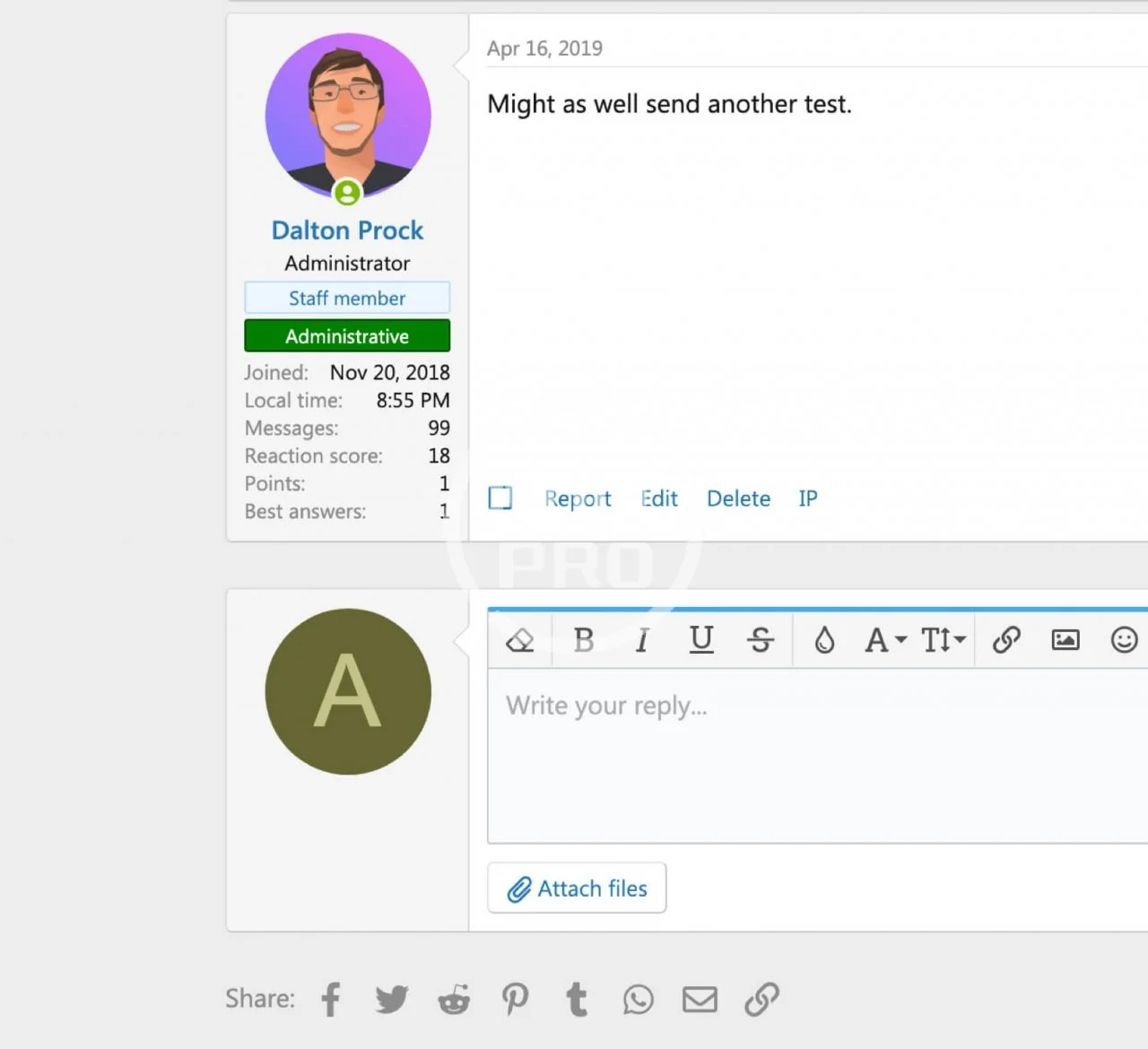The image size is (1148, 1049).
Task: Open the text color droplet picker
Action: coord(824,640)
